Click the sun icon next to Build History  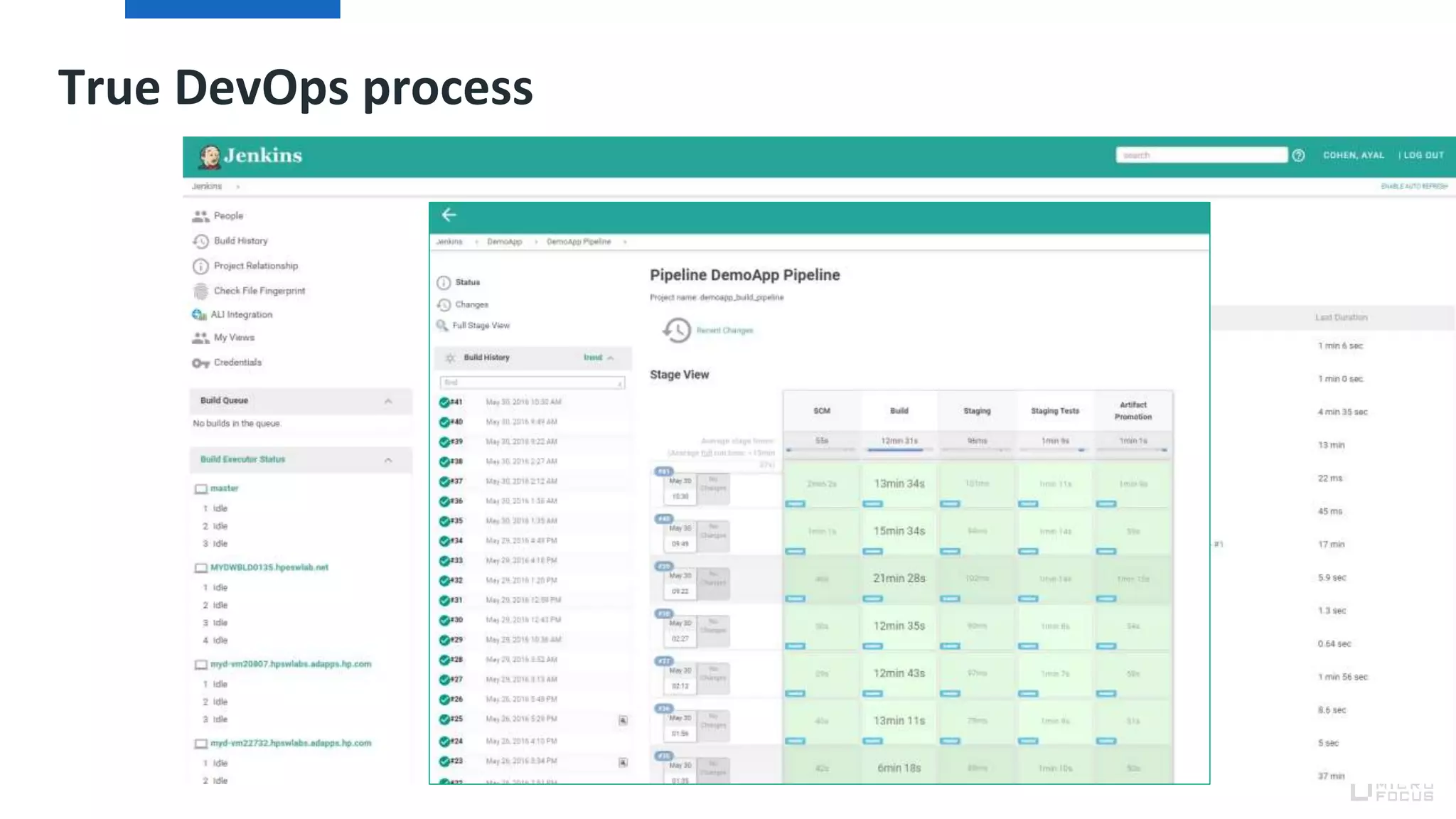coord(450,358)
